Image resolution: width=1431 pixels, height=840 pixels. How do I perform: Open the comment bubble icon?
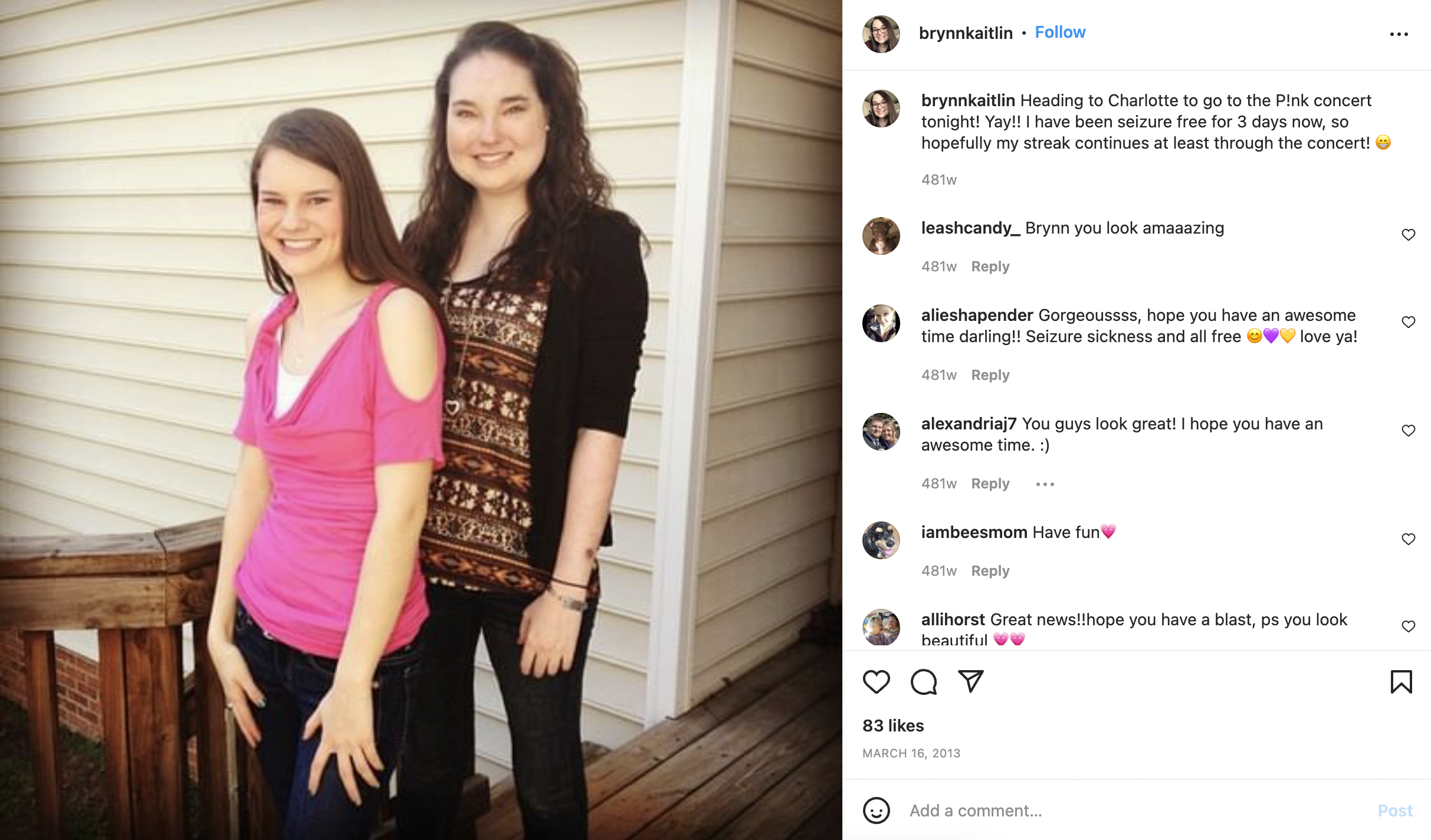[923, 682]
